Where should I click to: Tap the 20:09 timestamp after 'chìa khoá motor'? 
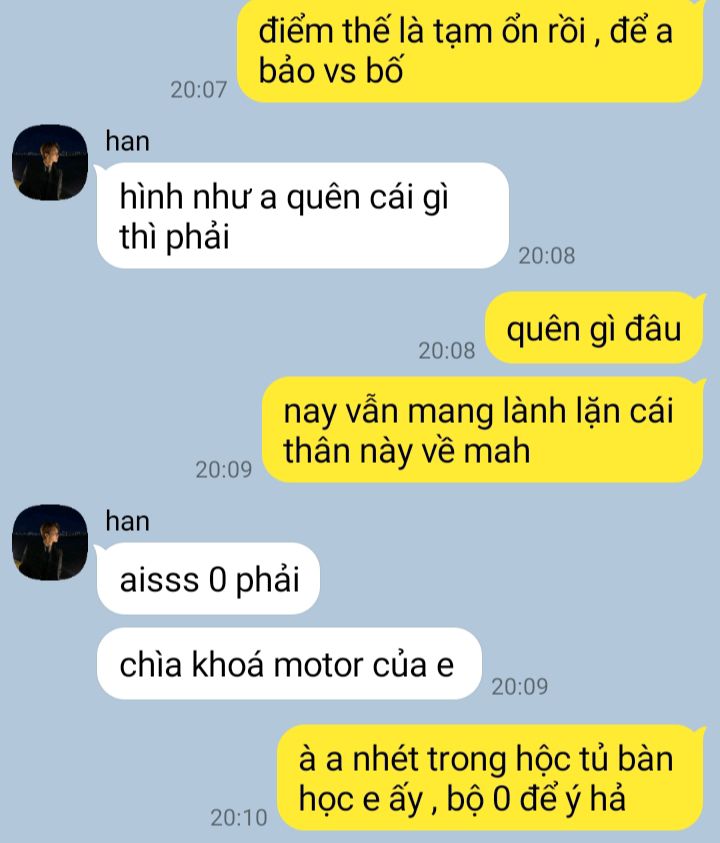520,686
